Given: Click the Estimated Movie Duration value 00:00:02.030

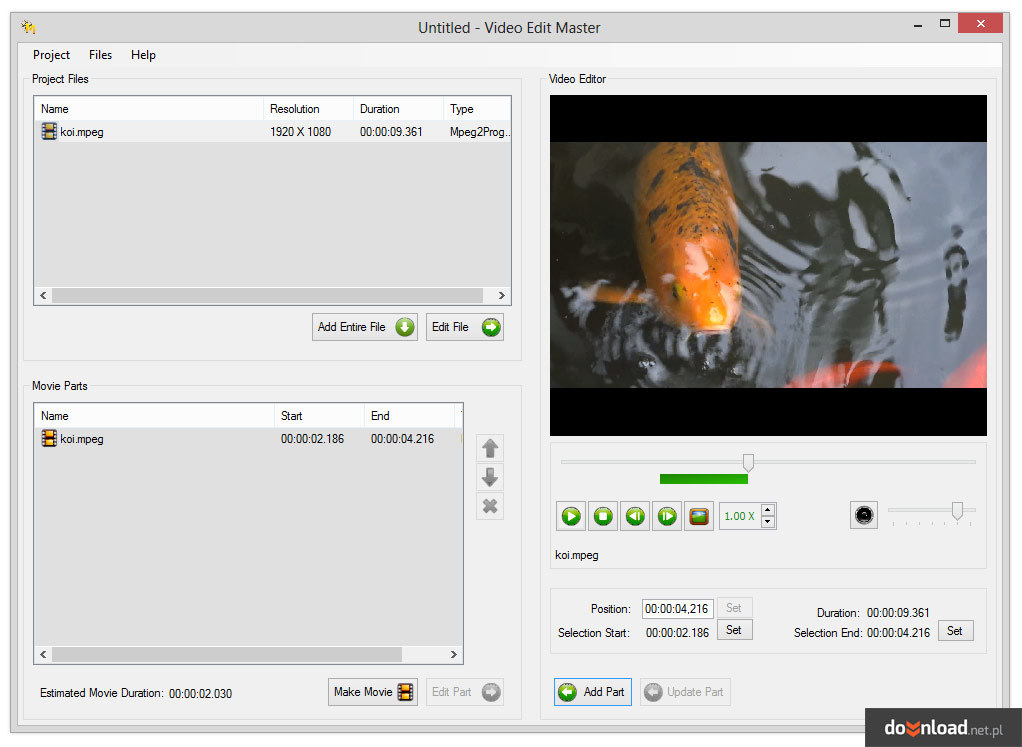Looking at the screenshot, I should click(x=200, y=694).
